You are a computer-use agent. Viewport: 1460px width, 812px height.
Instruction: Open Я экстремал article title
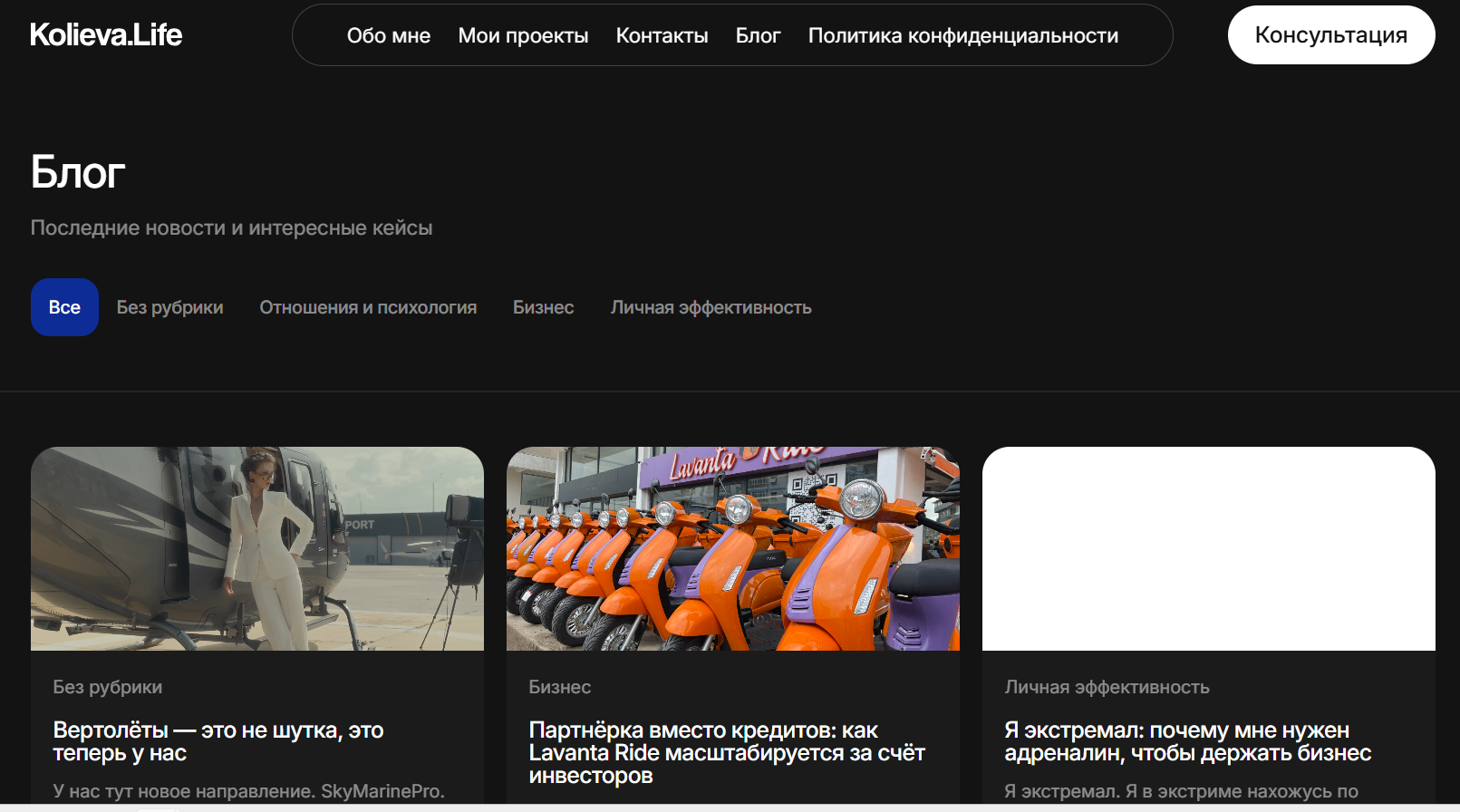[x=1188, y=741]
